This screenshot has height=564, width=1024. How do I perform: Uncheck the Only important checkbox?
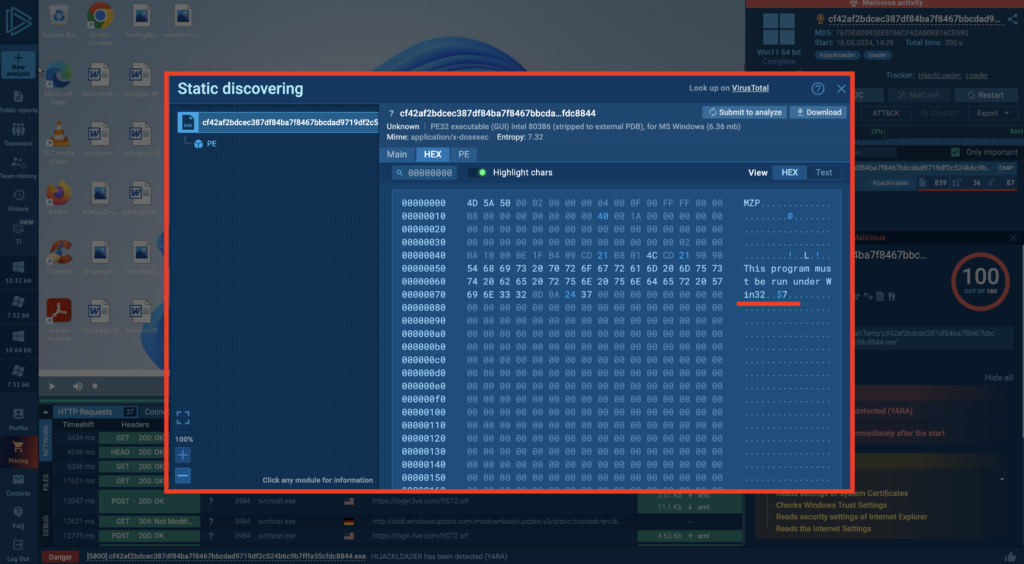click(x=956, y=152)
